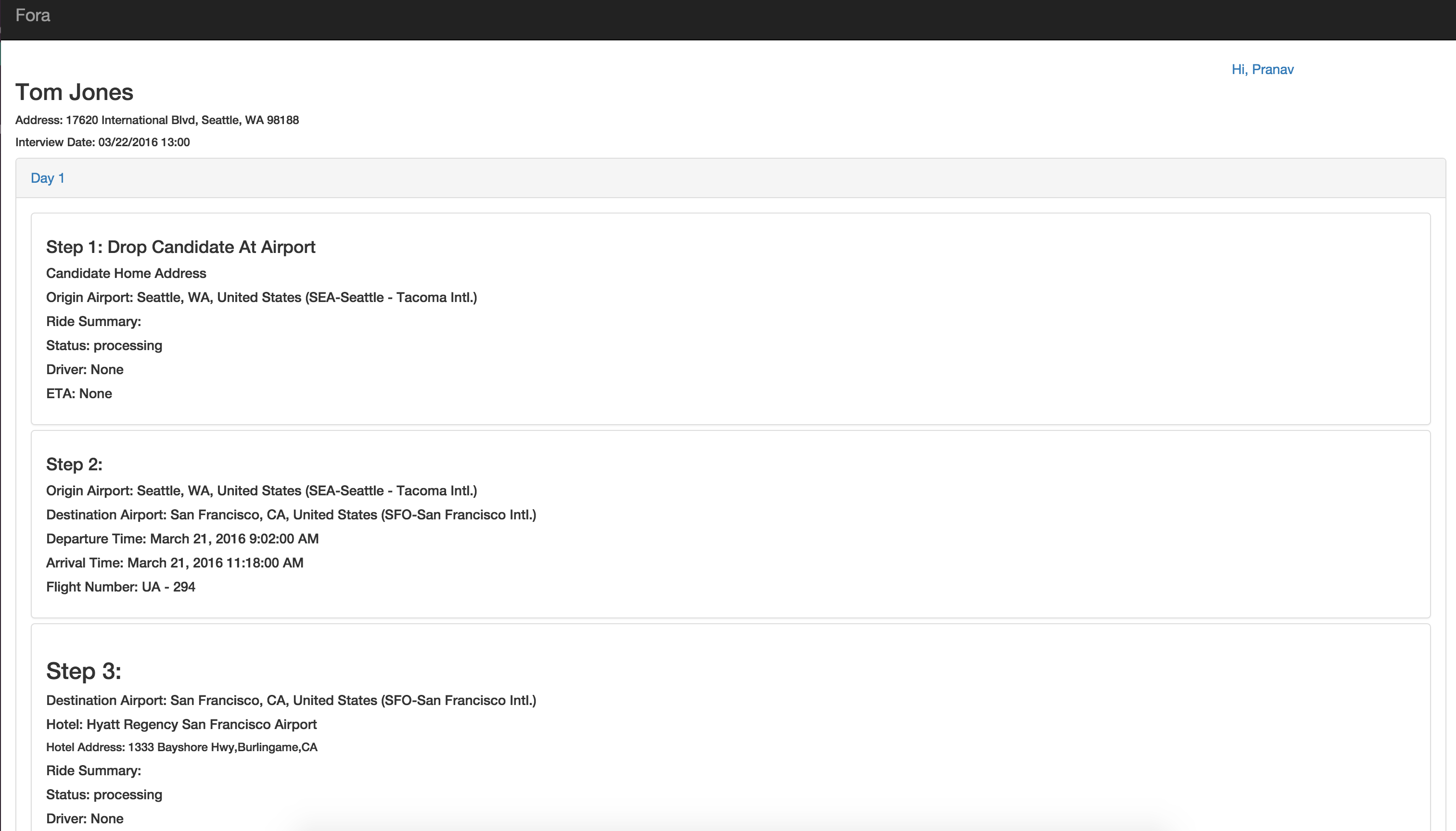Viewport: 1456px width, 831px height.
Task: Click the Step 3 heading
Action: (x=83, y=671)
